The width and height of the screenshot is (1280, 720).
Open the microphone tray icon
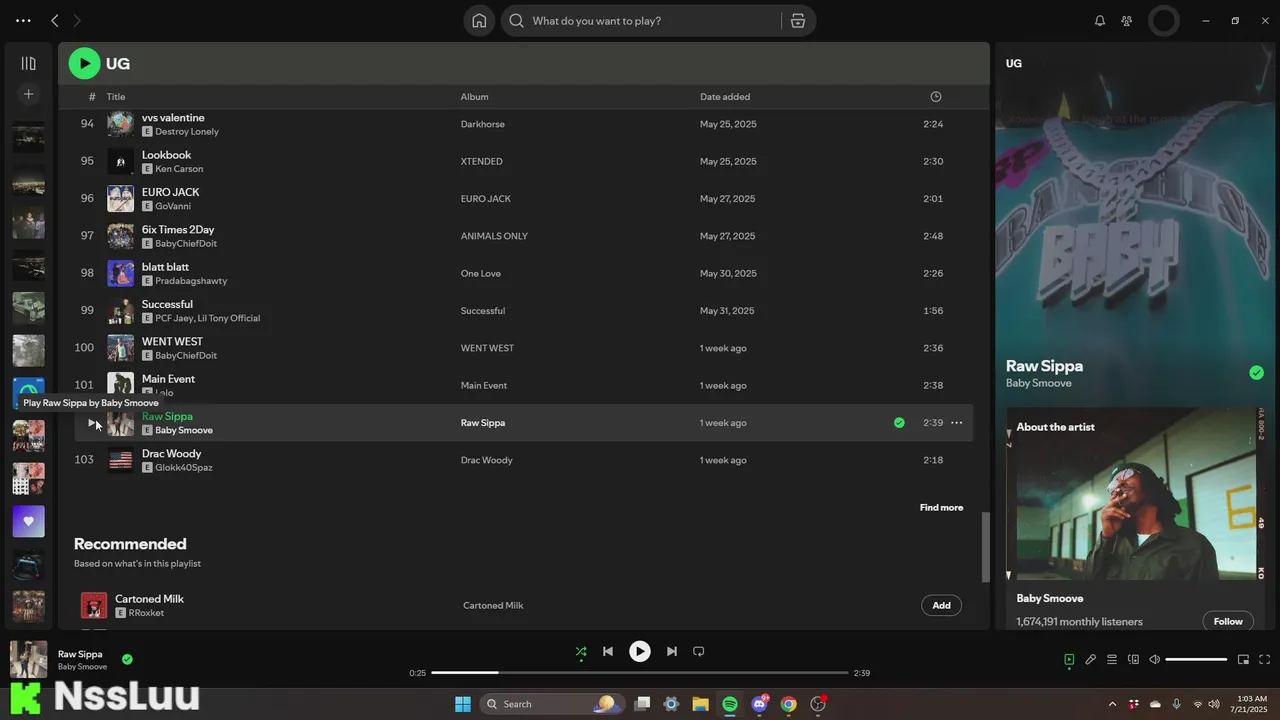point(1176,704)
